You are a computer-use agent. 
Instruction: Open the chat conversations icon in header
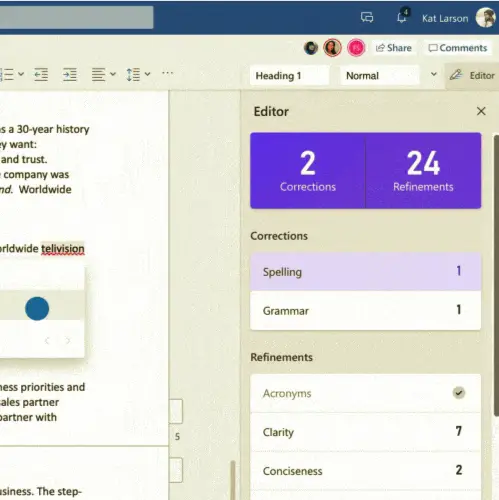tap(367, 17)
